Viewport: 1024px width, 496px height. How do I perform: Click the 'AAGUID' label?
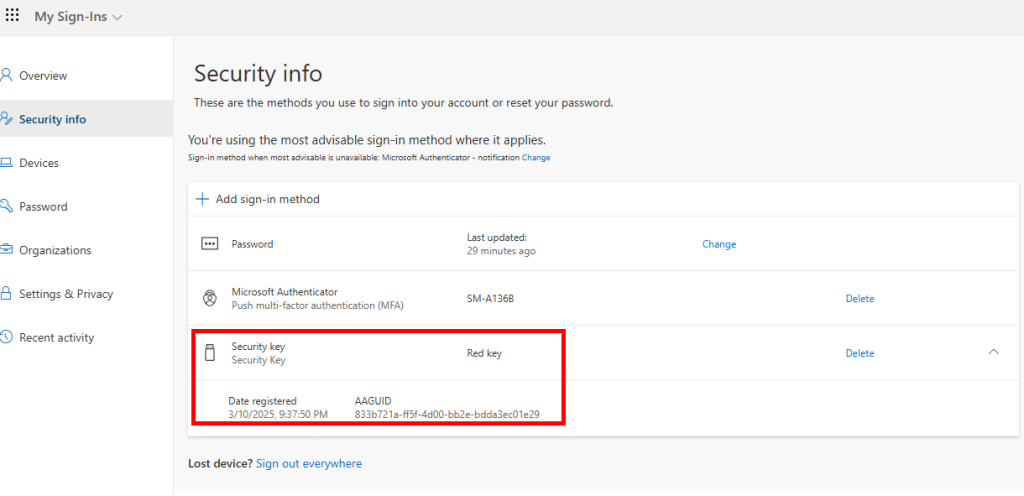tap(373, 401)
